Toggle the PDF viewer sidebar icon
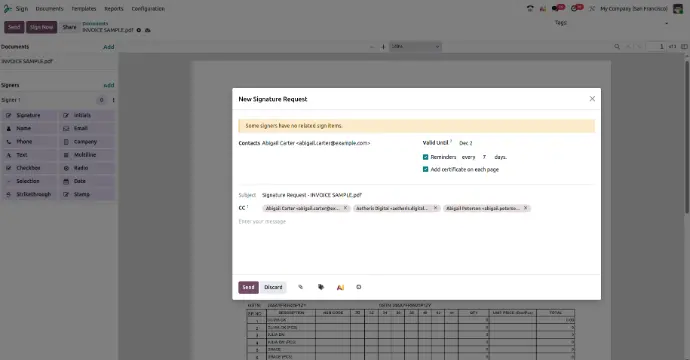This screenshot has width=690, height=360. [684, 46]
